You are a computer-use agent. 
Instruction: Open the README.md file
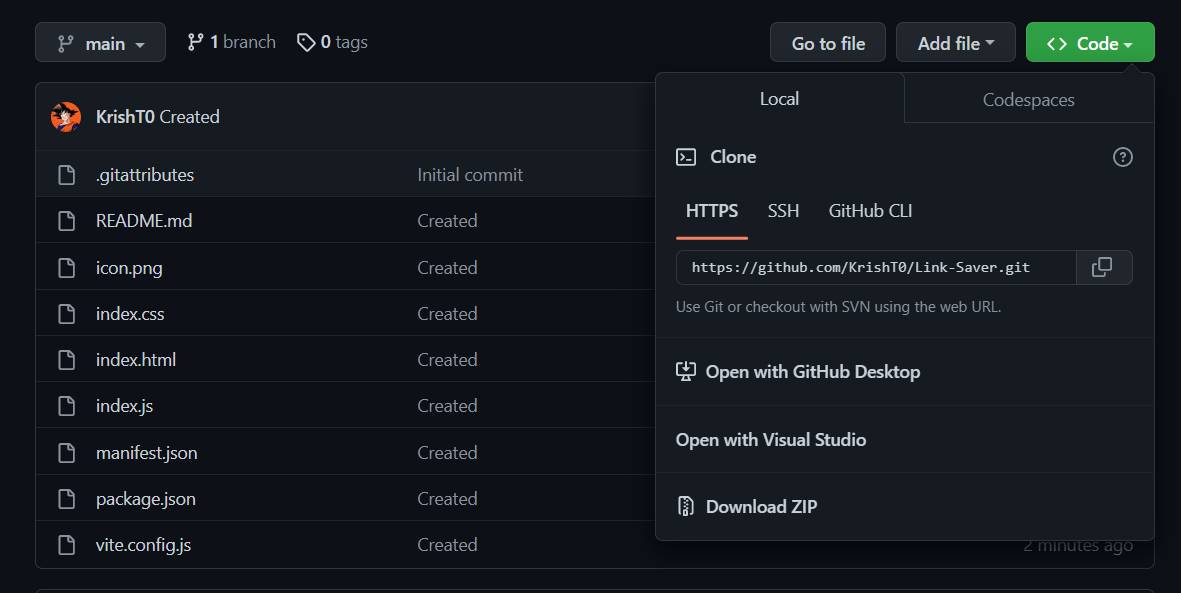coord(144,221)
